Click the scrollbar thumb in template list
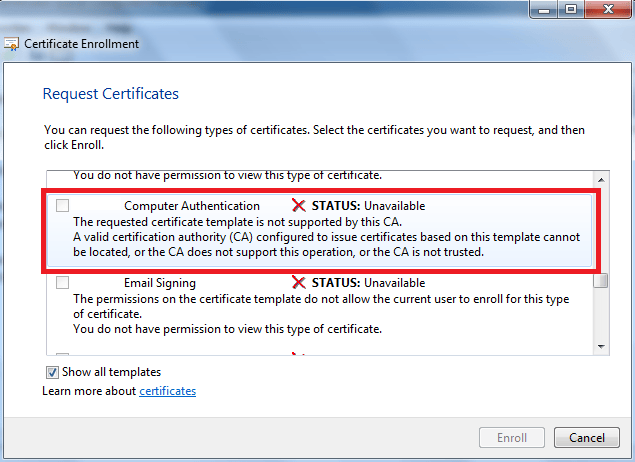Image resolution: width=635 pixels, height=462 pixels. [601, 281]
